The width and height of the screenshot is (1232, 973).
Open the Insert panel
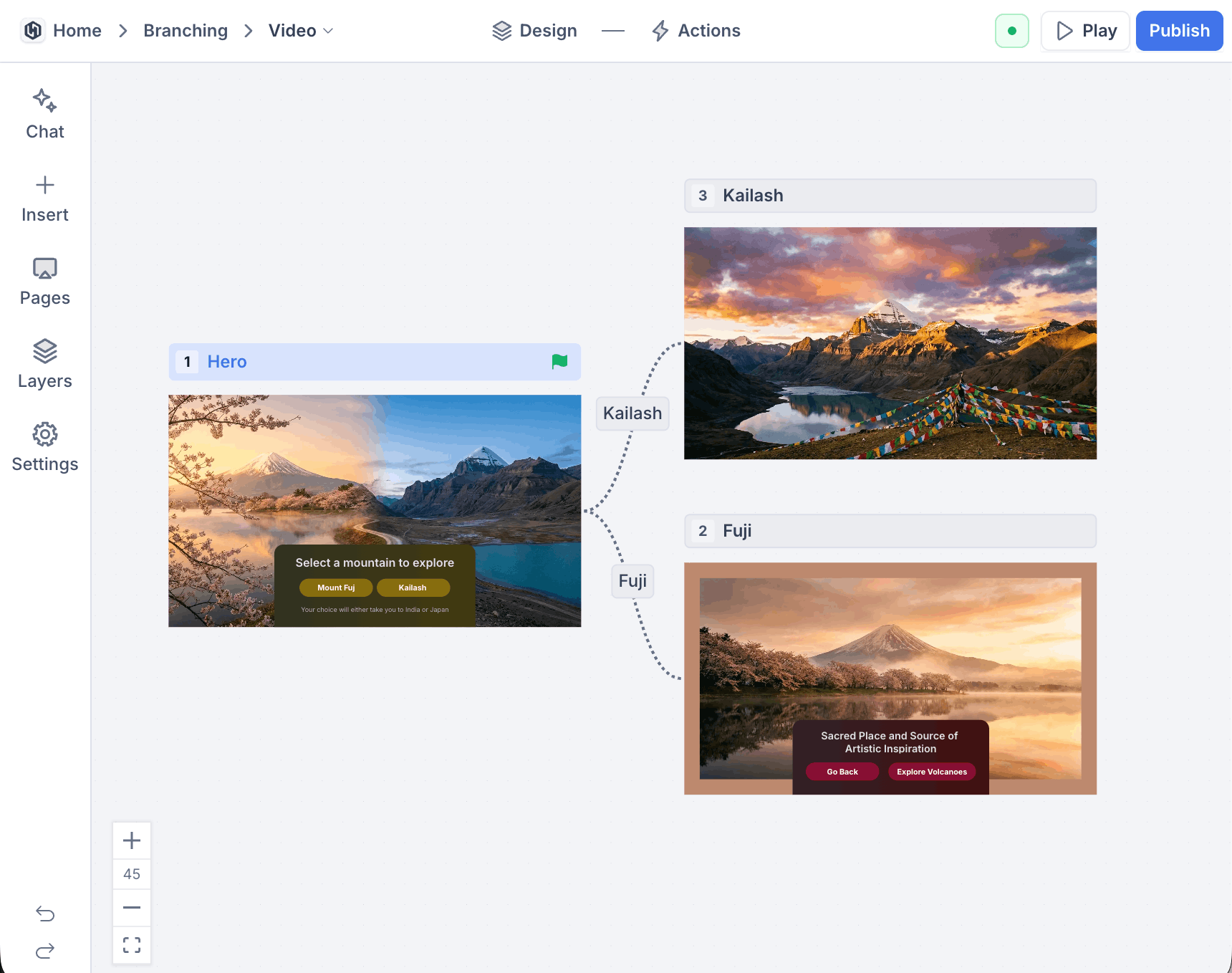(45, 199)
